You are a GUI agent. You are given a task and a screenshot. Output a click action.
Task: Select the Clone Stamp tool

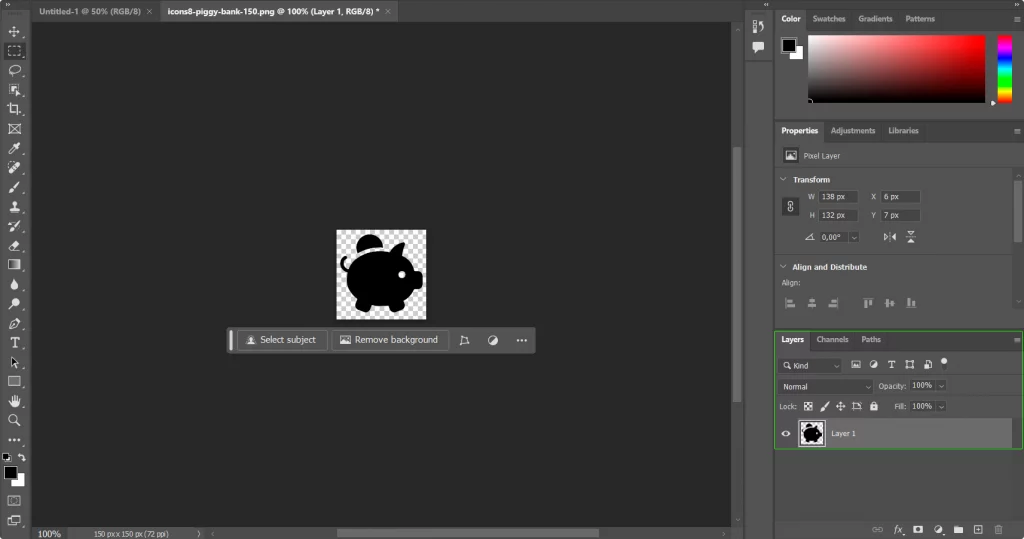(x=14, y=206)
